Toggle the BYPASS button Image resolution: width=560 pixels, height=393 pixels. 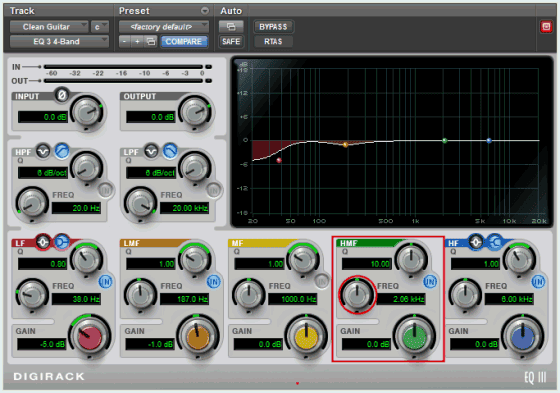coord(273,27)
